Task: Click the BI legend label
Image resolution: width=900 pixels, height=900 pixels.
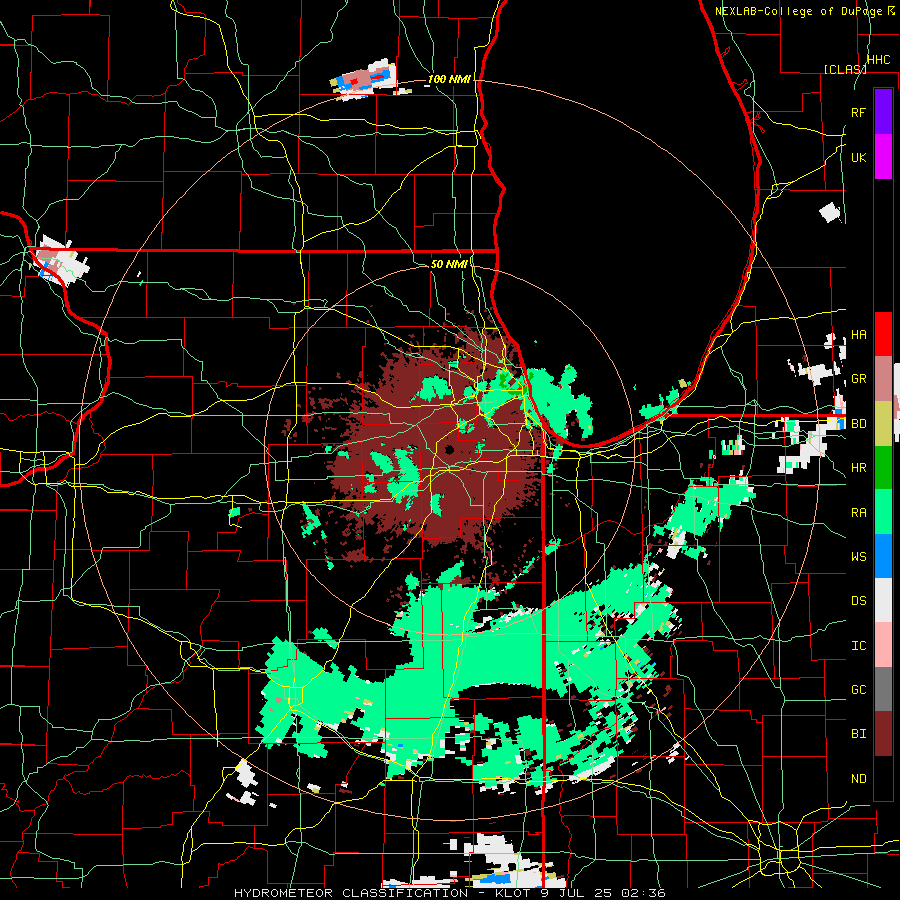Action: click(x=859, y=734)
